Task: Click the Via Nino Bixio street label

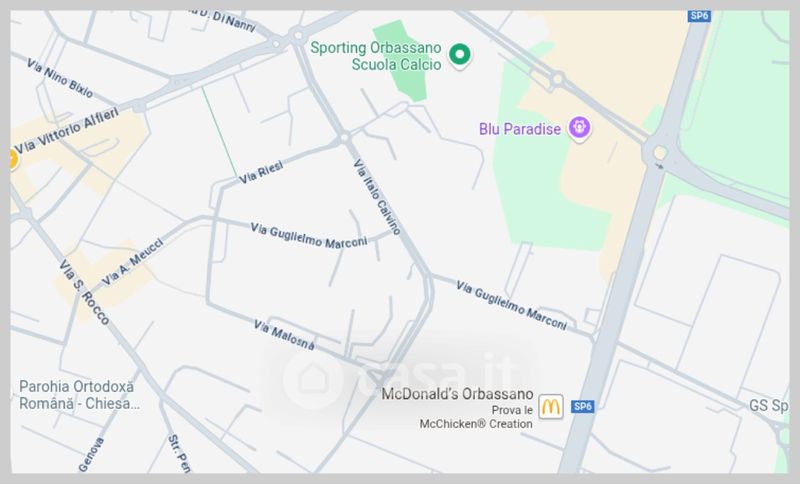Action: pos(60,78)
